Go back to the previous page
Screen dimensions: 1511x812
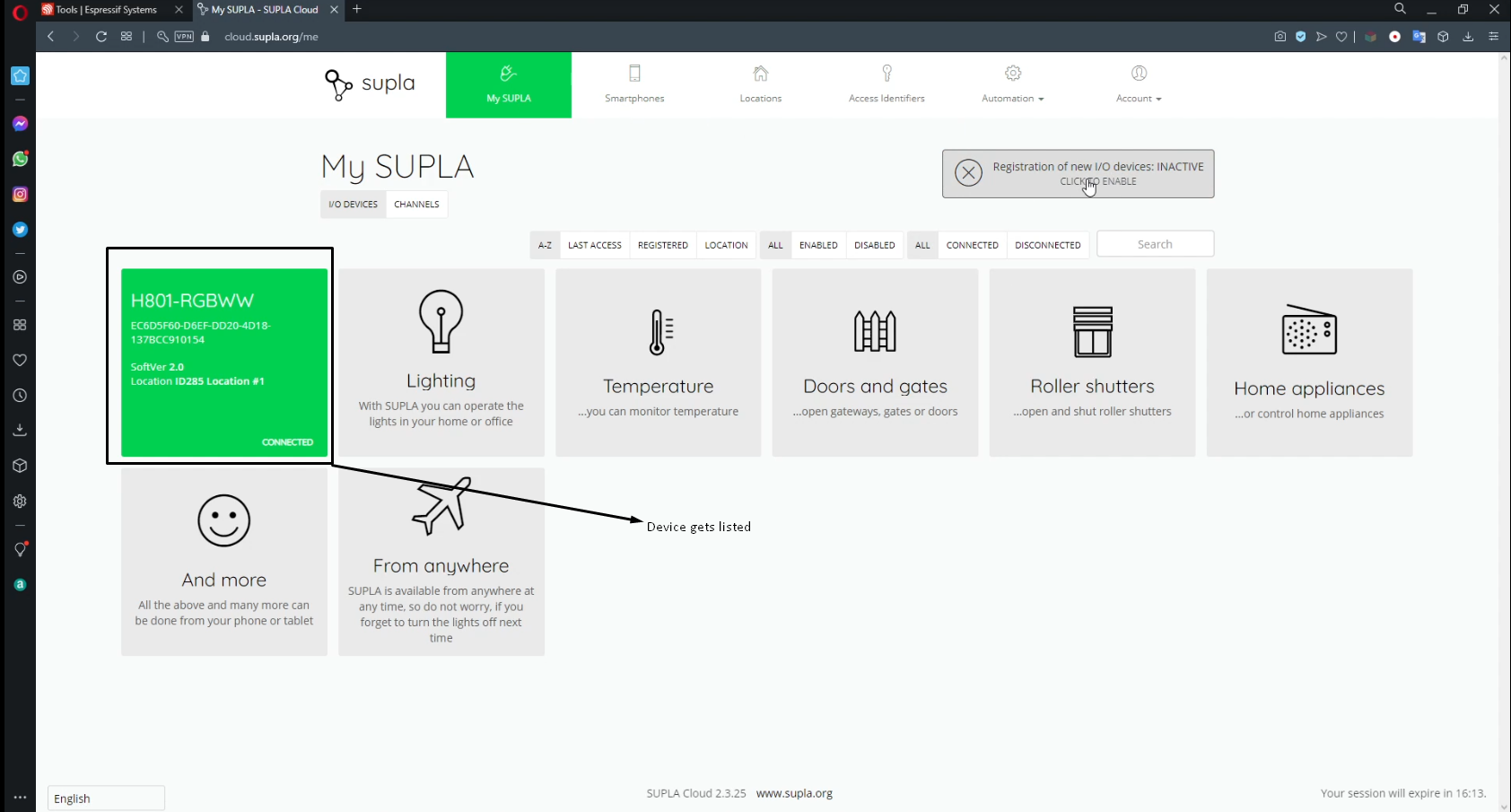click(51, 37)
